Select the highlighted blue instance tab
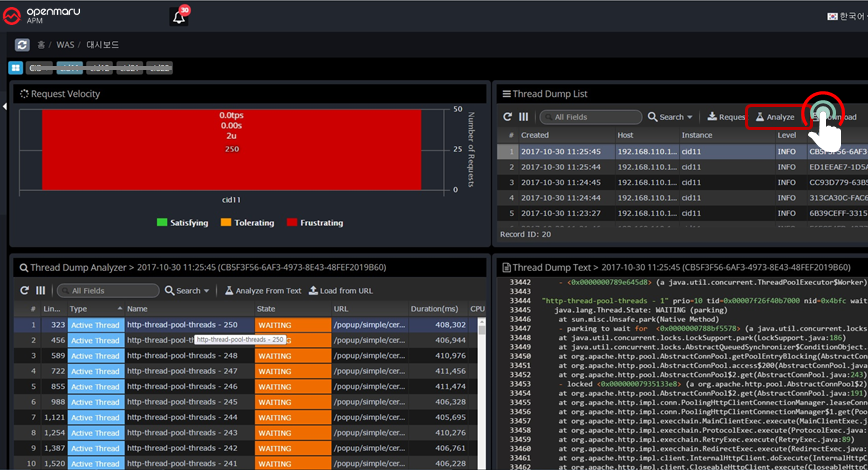The height and width of the screenshot is (470, 868). (69, 68)
